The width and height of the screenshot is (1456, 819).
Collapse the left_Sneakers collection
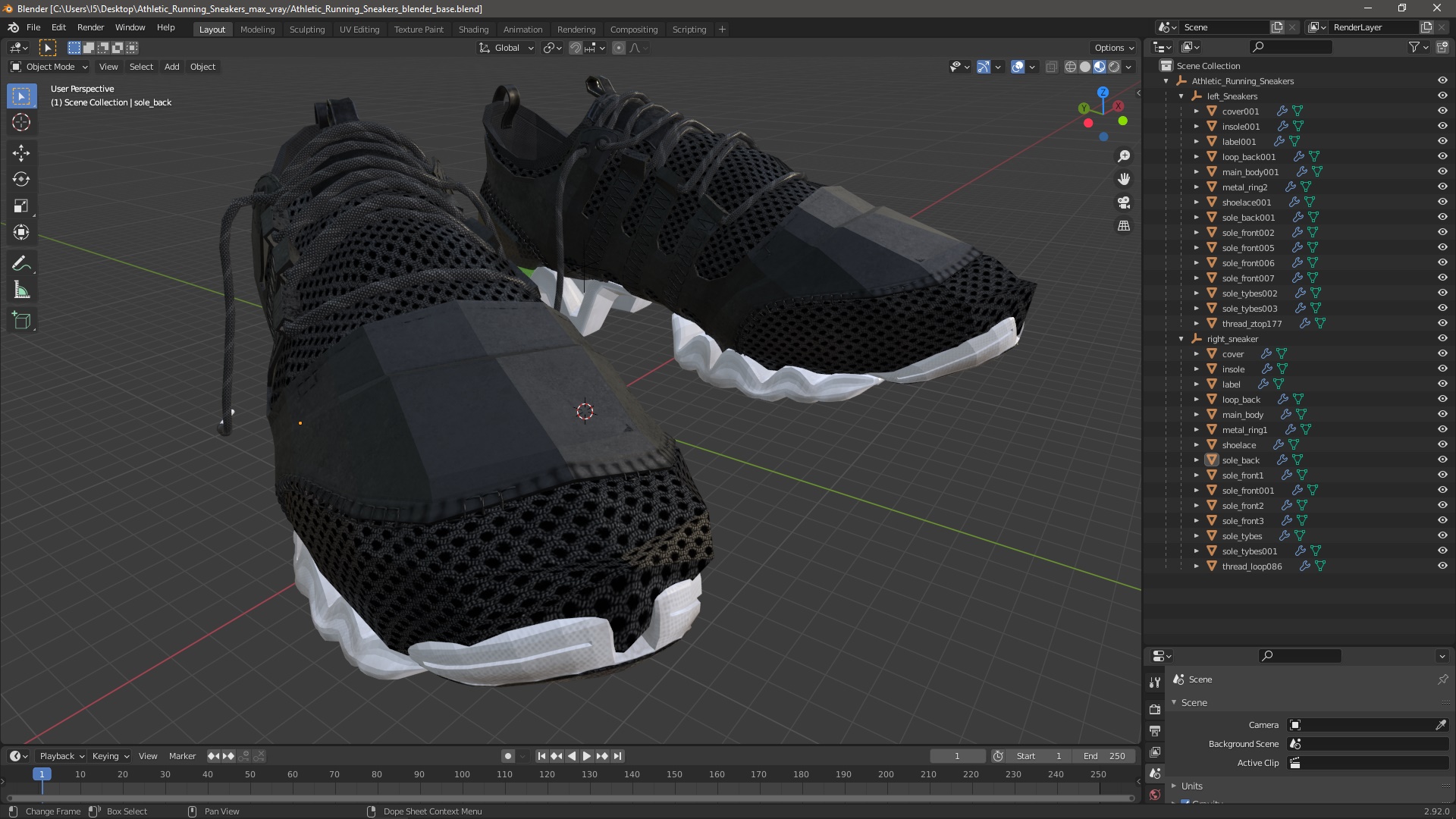point(1181,96)
